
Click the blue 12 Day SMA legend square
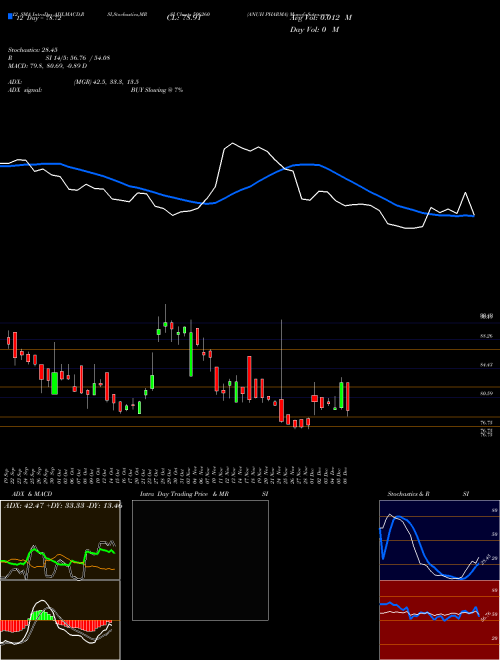[10, 17]
